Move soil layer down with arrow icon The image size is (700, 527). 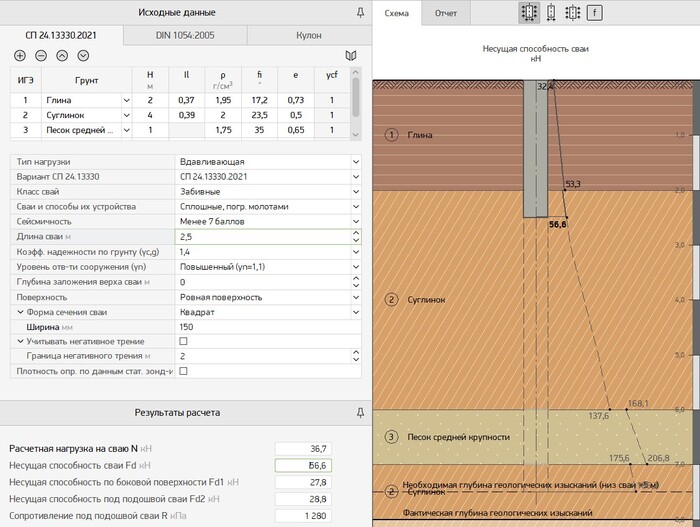click(x=83, y=56)
